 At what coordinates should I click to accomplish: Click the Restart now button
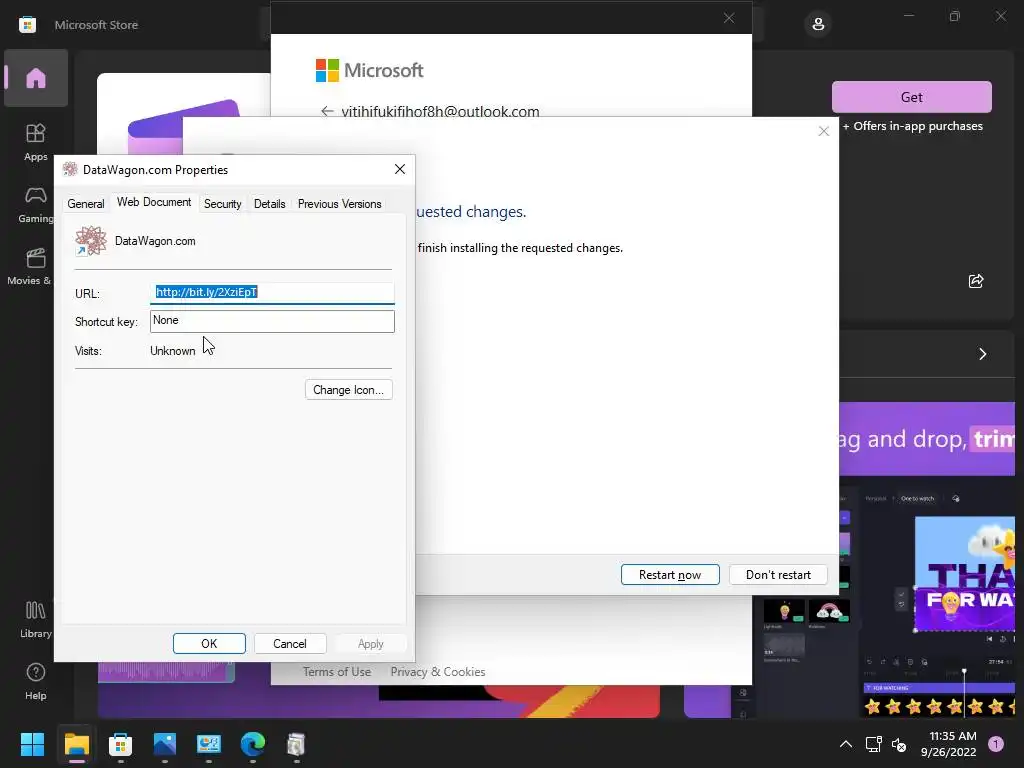click(x=670, y=575)
